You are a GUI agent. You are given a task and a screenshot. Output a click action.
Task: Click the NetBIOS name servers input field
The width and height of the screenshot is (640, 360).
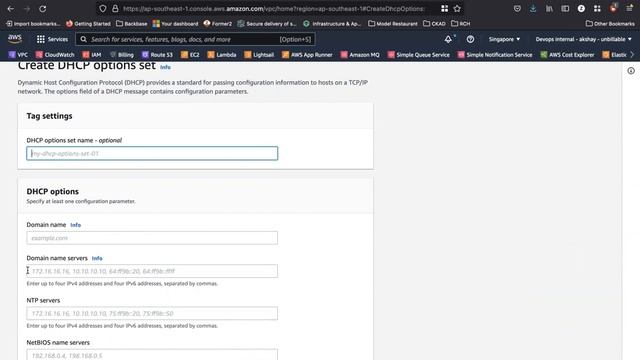coord(152,355)
